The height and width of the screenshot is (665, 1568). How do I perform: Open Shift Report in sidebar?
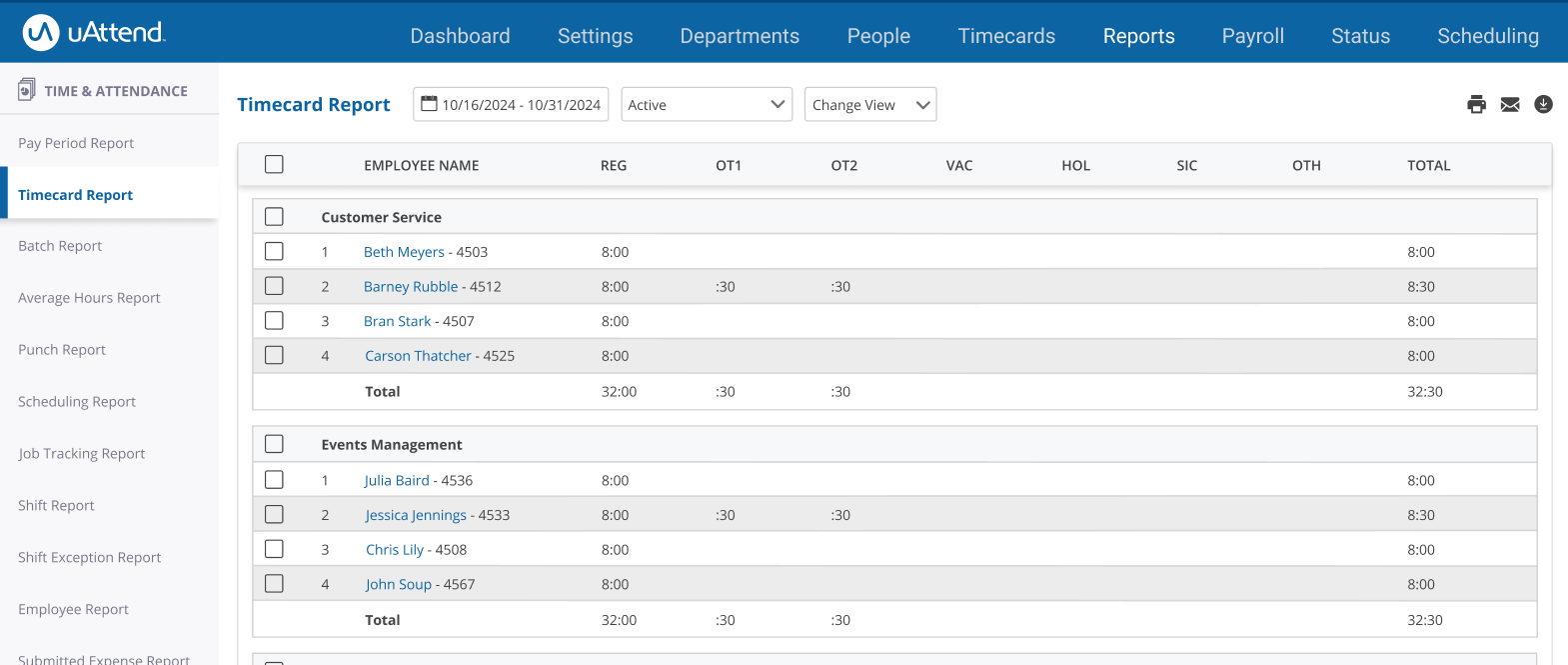click(x=56, y=506)
